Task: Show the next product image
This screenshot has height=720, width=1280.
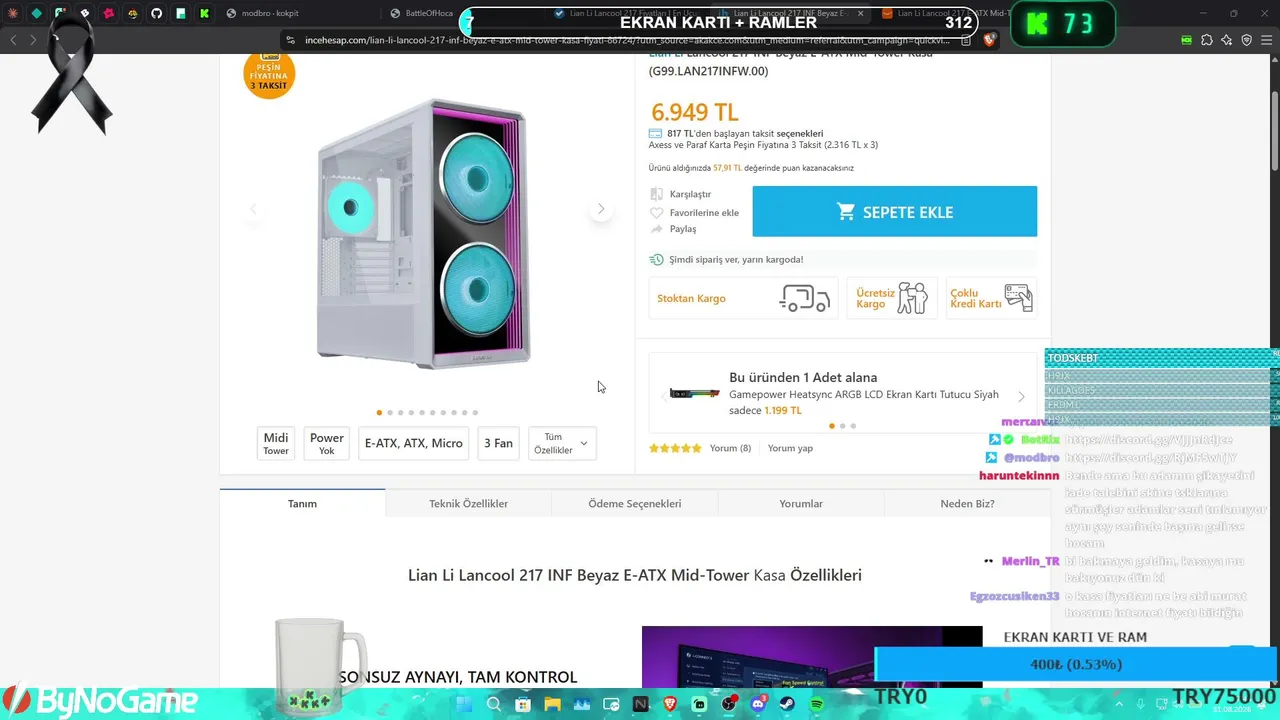Action: (x=600, y=209)
